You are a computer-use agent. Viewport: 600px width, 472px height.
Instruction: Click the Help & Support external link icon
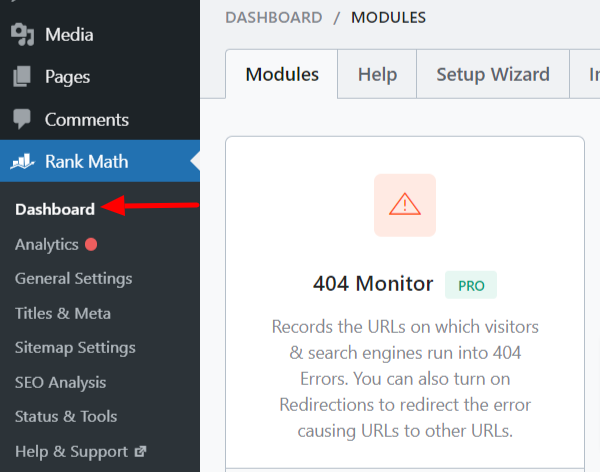pyautogui.click(x=140, y=451)
